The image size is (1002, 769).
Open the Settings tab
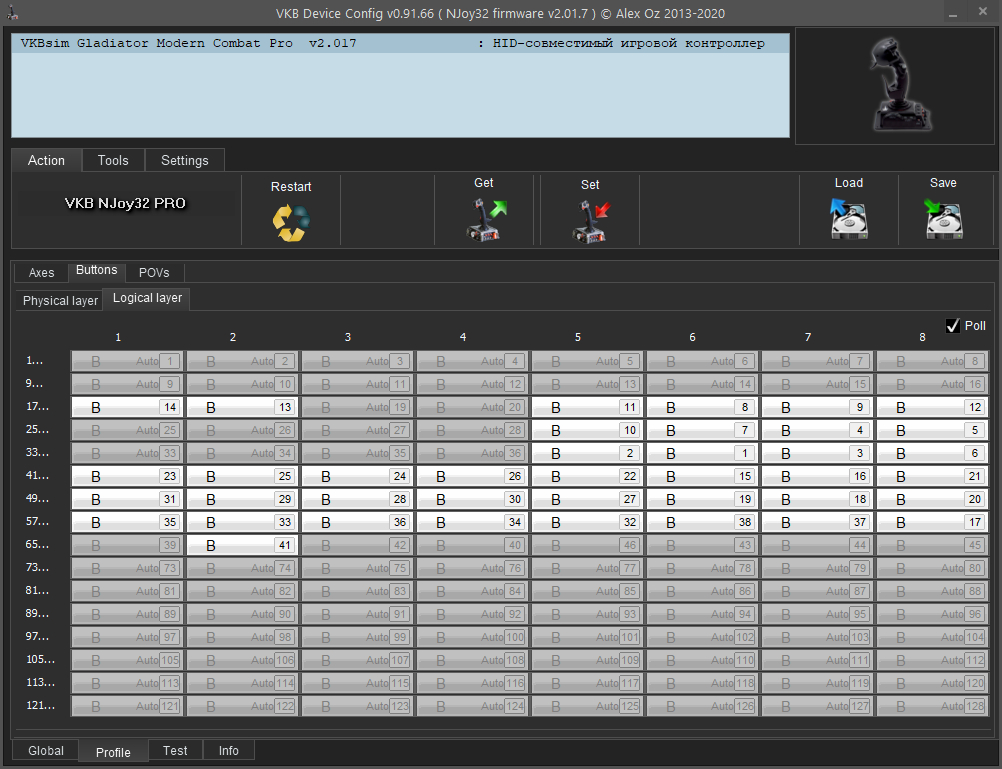pos(185,160)
